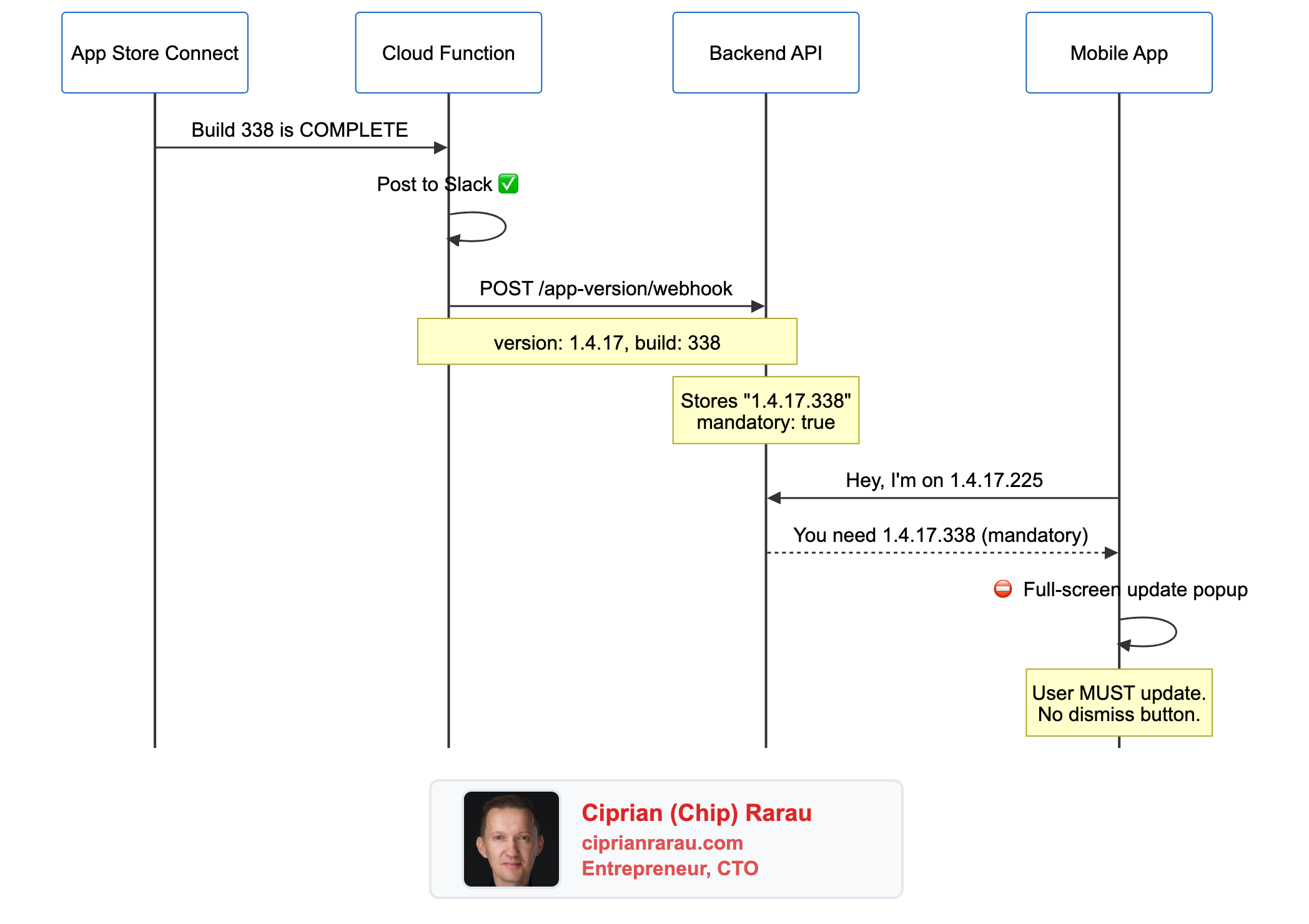Select the Backend API participant box

[766, 53]
